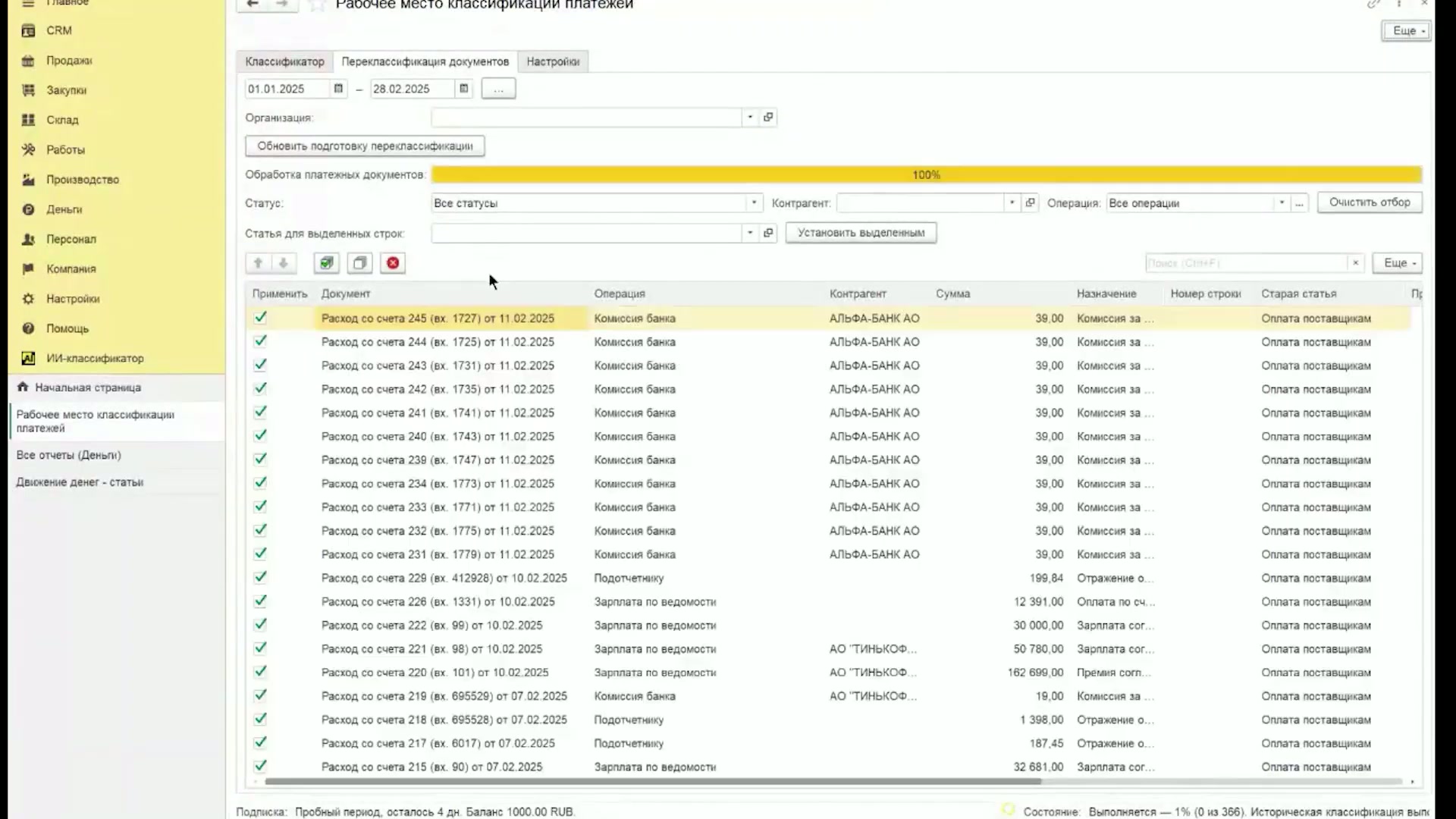
Task: Open Начальная страница in sidebar
Action: (88, 388)
